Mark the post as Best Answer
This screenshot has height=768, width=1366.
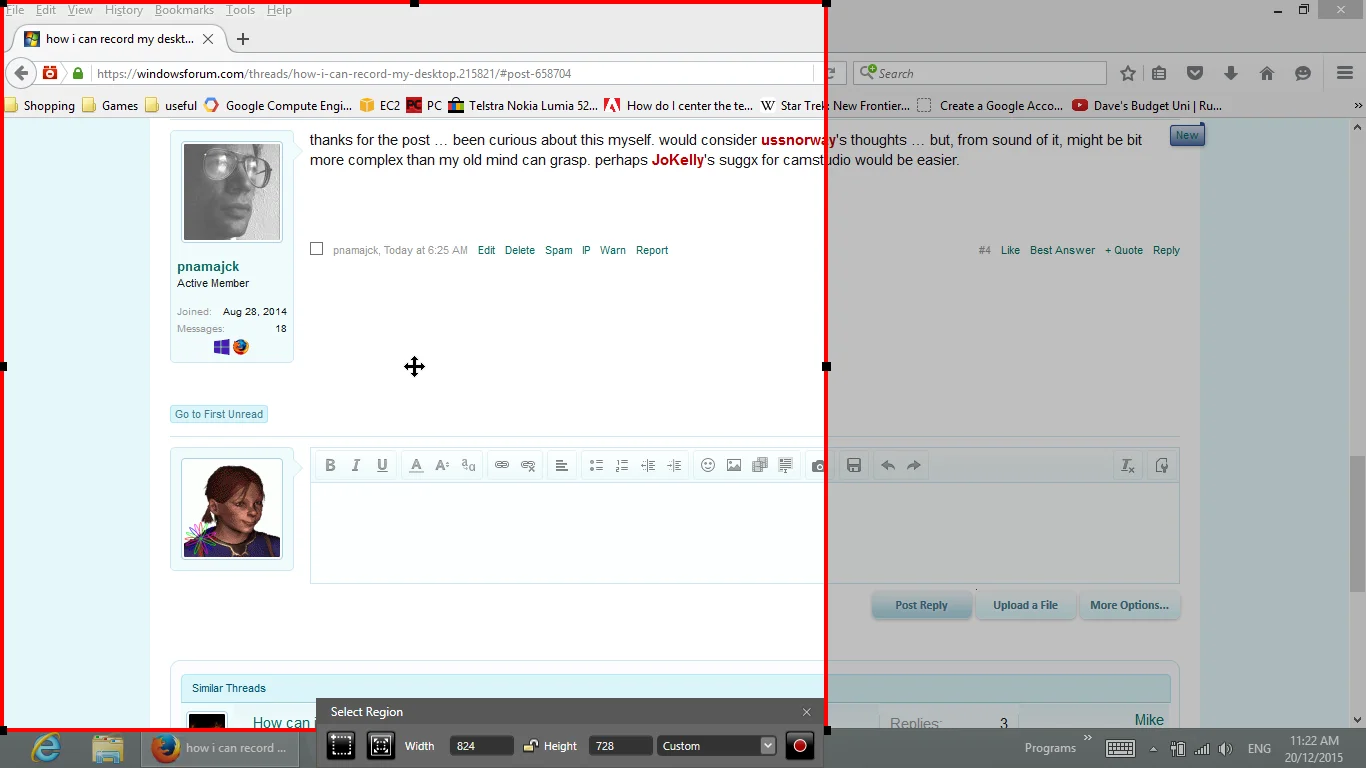(1062, 250)
